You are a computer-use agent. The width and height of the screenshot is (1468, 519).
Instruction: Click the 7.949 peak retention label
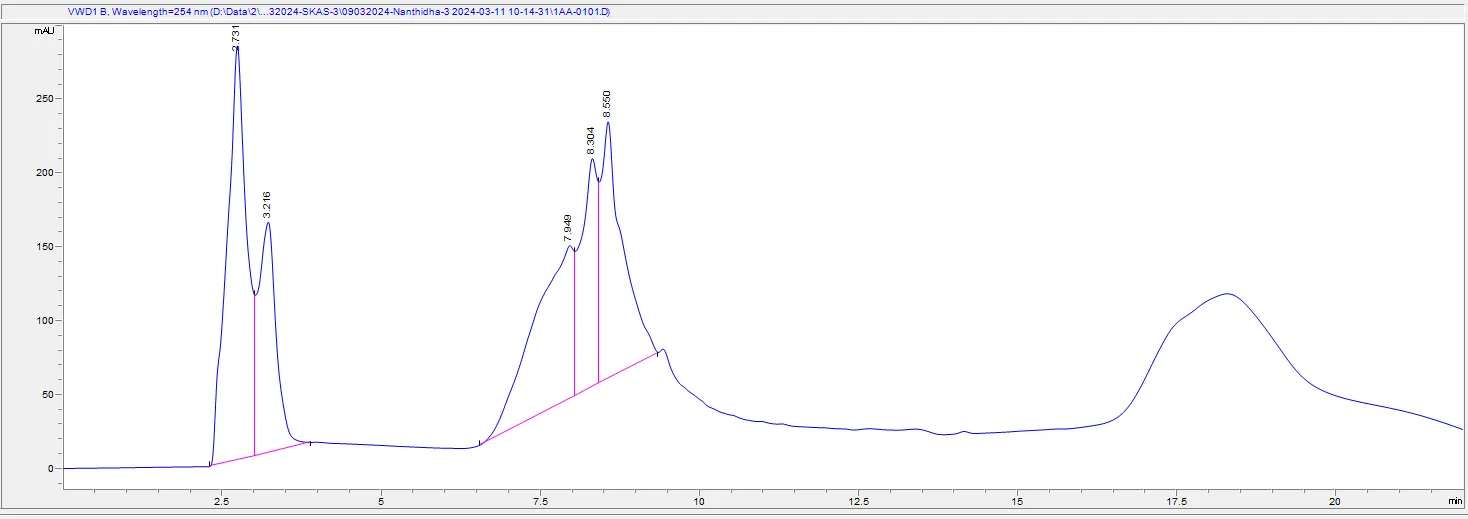click(568, 228)
